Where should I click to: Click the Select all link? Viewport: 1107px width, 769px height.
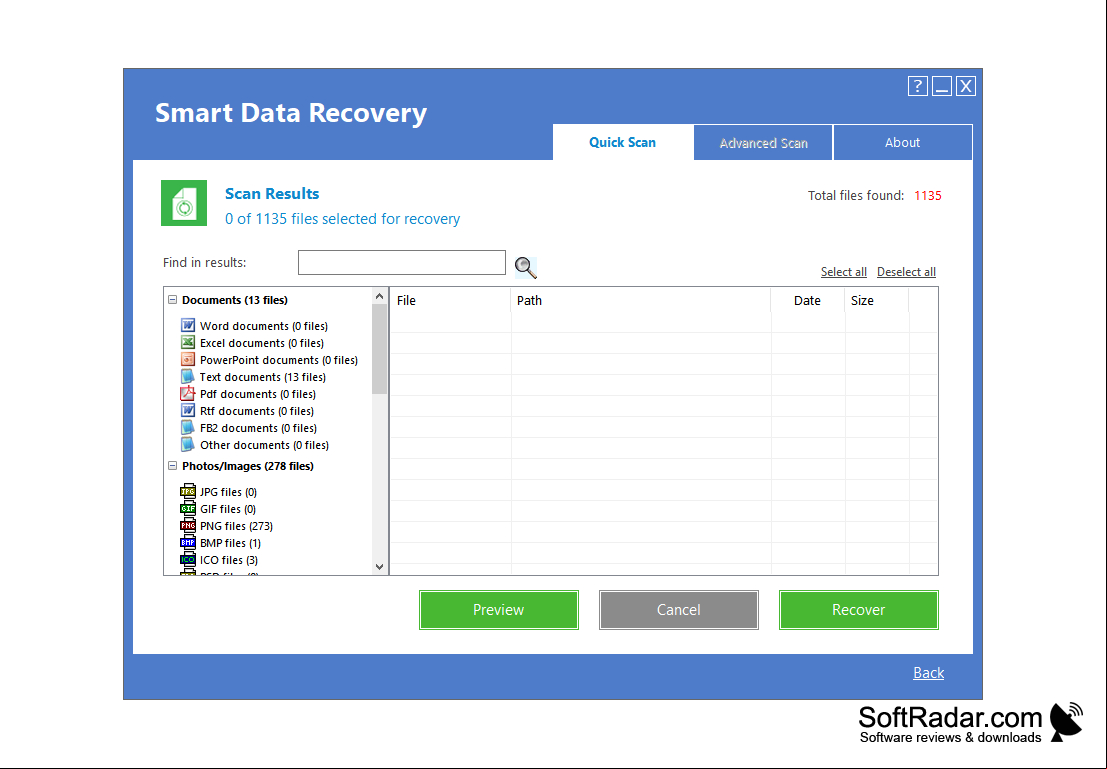[844, 272]
